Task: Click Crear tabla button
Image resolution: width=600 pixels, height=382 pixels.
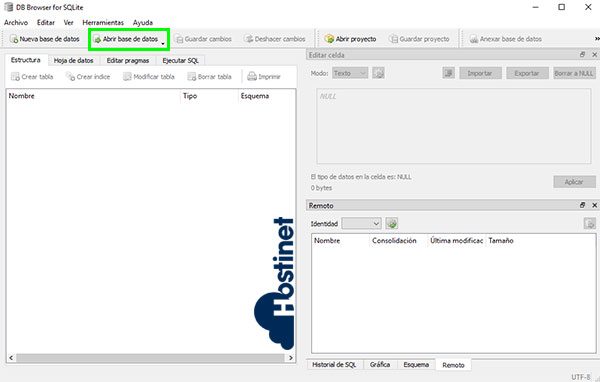Action: point(32,77)
